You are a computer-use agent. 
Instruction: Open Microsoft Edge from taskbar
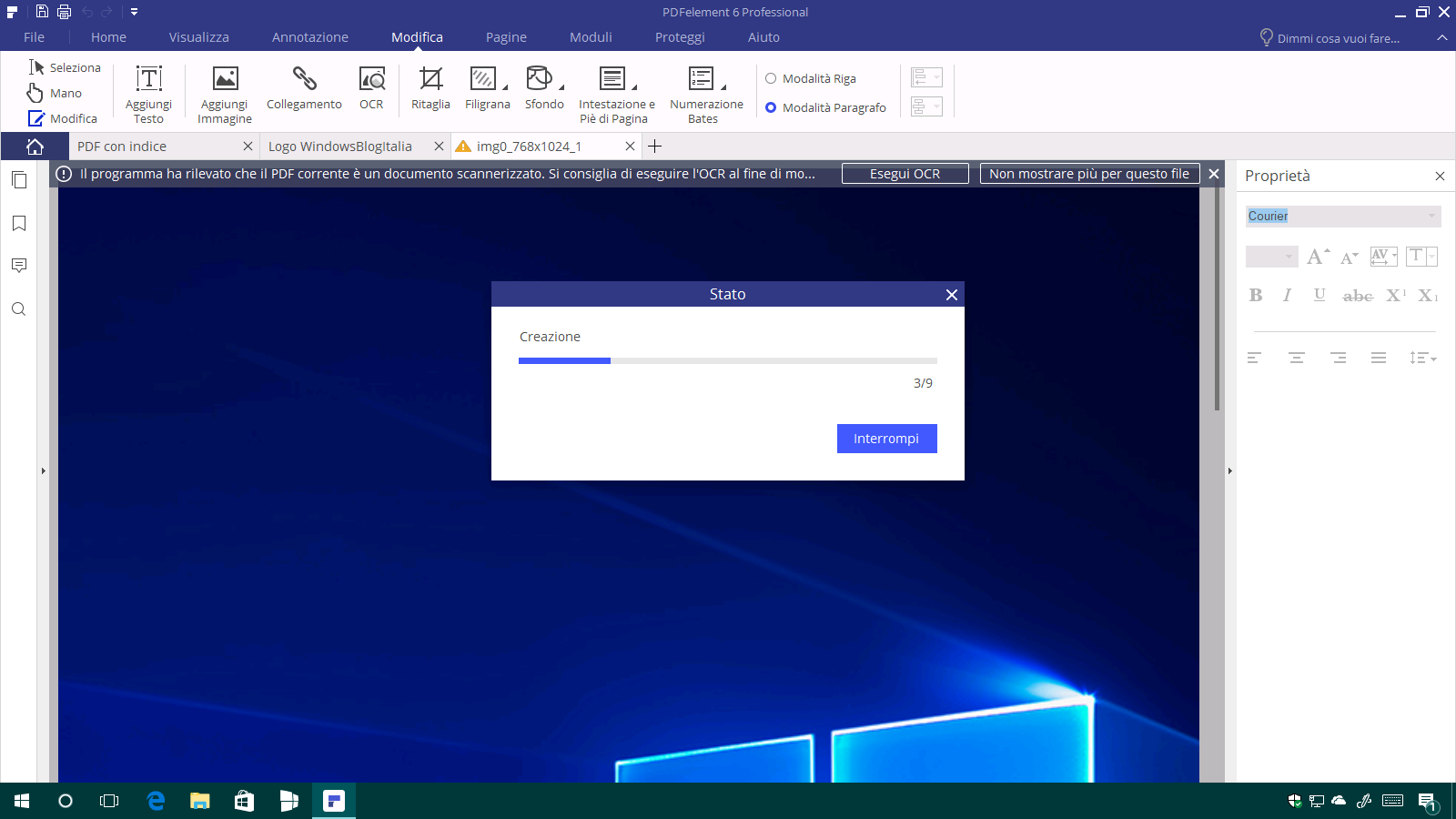(156, 801)
